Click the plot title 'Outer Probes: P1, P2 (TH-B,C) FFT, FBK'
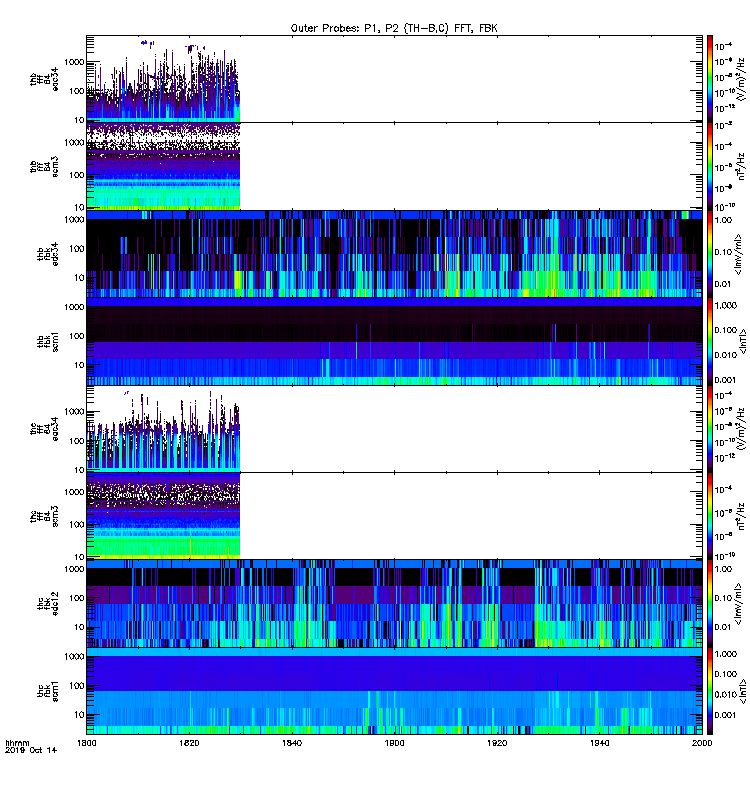Image resolution: width=750 pixels, height=800 pixels. [394, 28]
